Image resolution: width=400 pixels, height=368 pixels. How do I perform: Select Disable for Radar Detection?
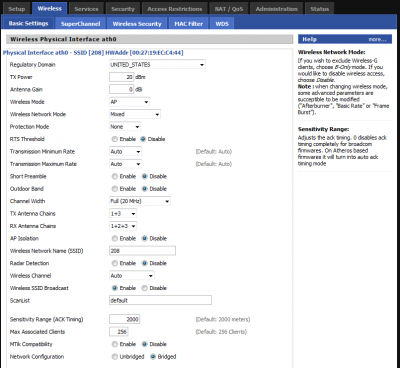pyautogui.click(x=145, y=263)
